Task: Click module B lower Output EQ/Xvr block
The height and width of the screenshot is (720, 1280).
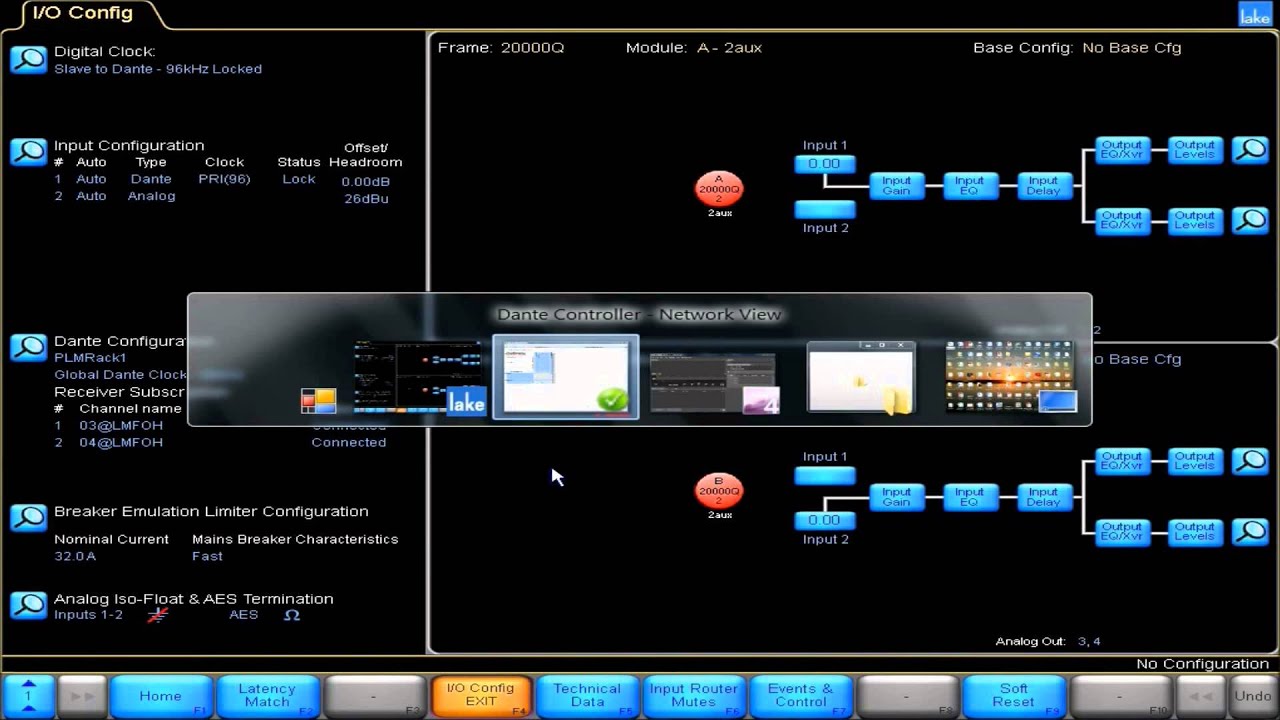Action: (x=1122, y=531)
